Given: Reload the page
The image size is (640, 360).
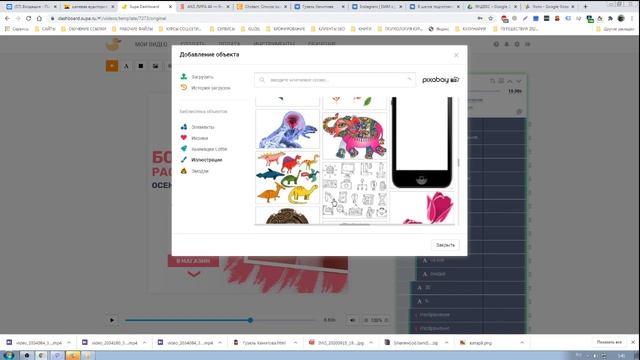Looking at the screenshot, I should (28, 18).
